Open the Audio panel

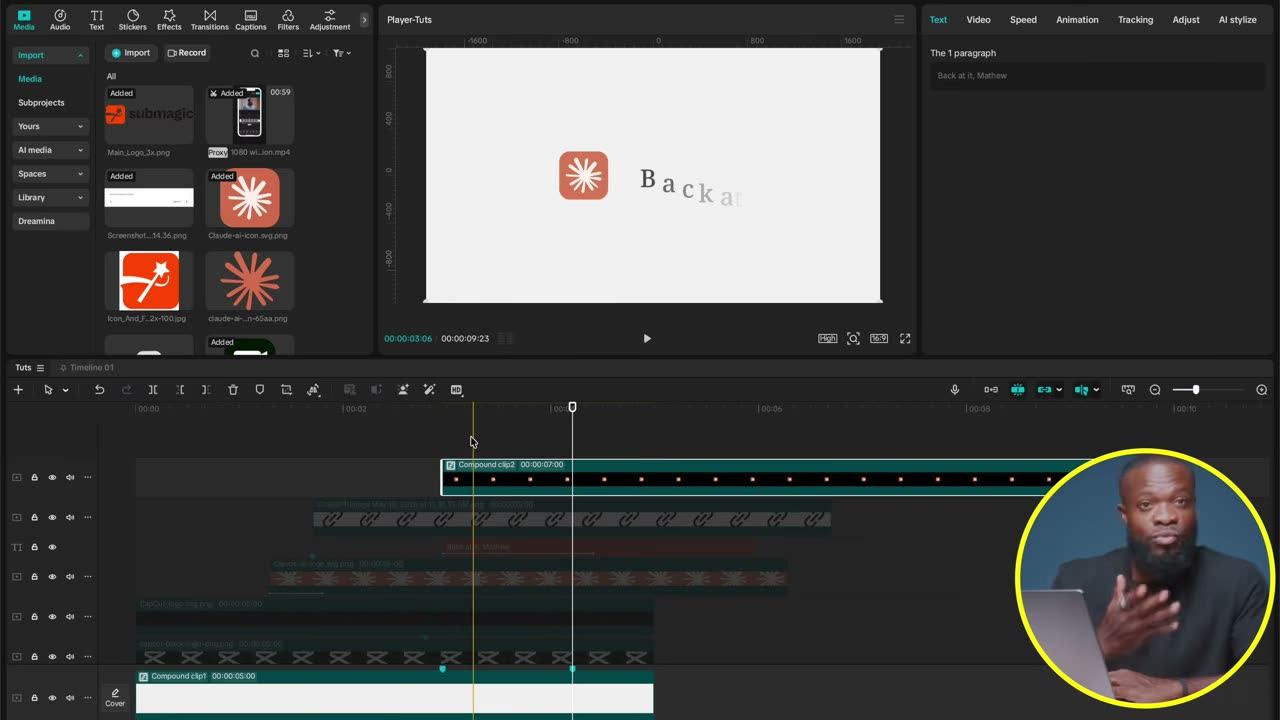[60, 20]
